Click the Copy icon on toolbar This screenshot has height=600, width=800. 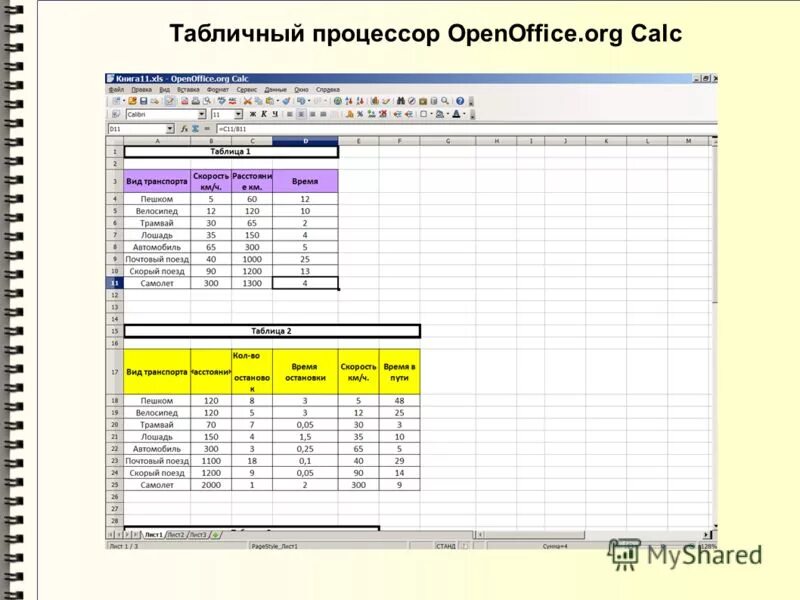258,100
